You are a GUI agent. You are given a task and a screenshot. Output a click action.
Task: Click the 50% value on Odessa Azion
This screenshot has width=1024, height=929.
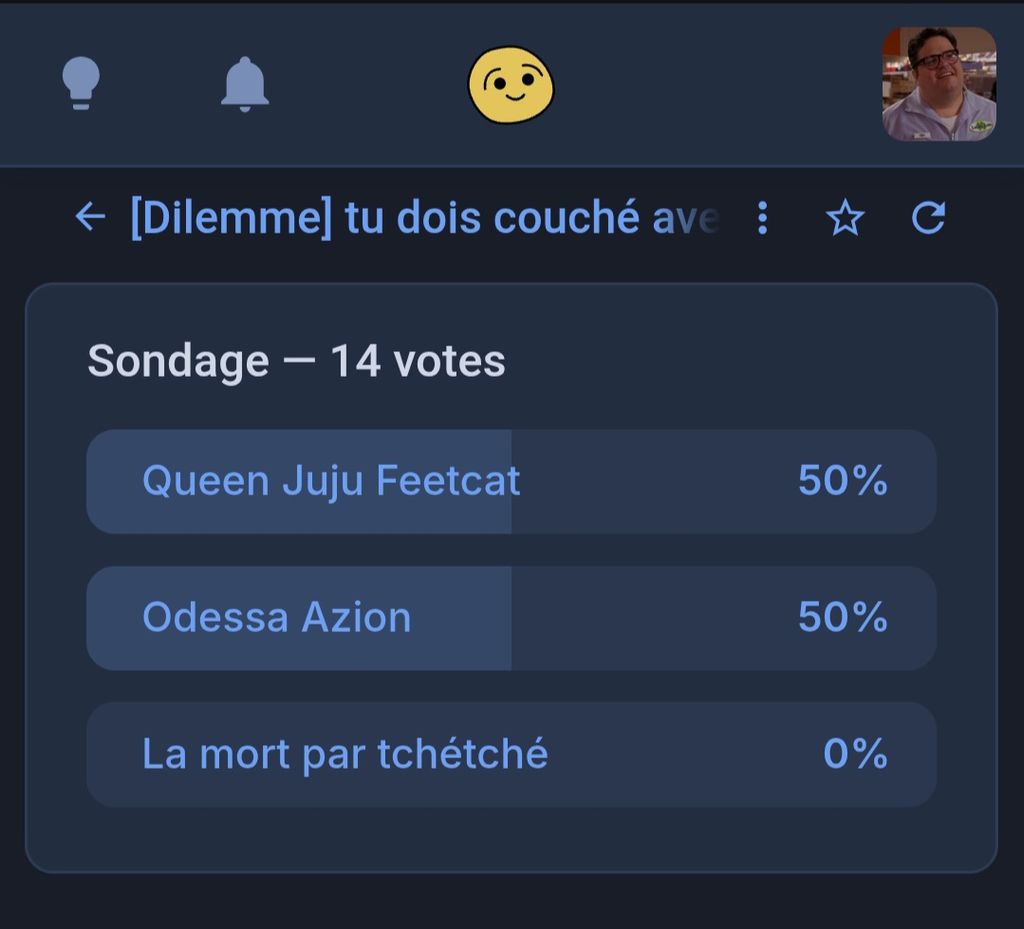842,617
